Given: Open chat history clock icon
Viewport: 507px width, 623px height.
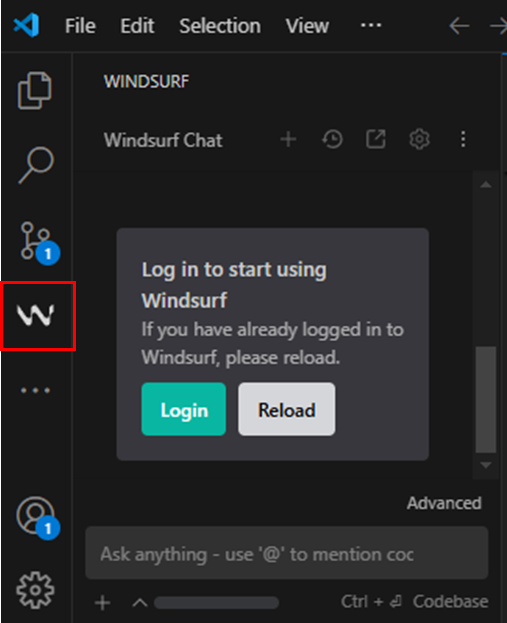Looking at the screenshot, I should point(332,139).
